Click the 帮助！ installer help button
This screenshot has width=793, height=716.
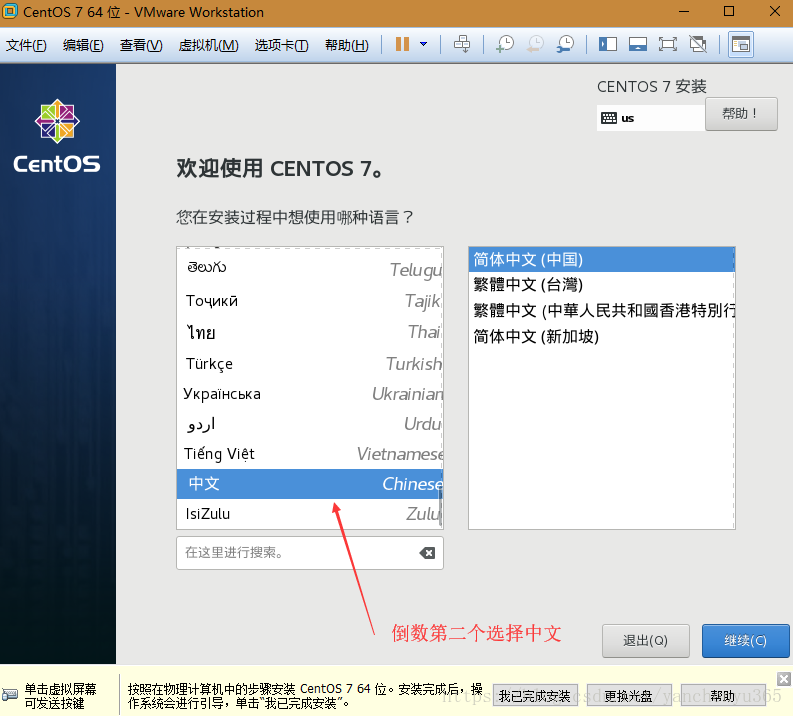click(x=741, y=114)
